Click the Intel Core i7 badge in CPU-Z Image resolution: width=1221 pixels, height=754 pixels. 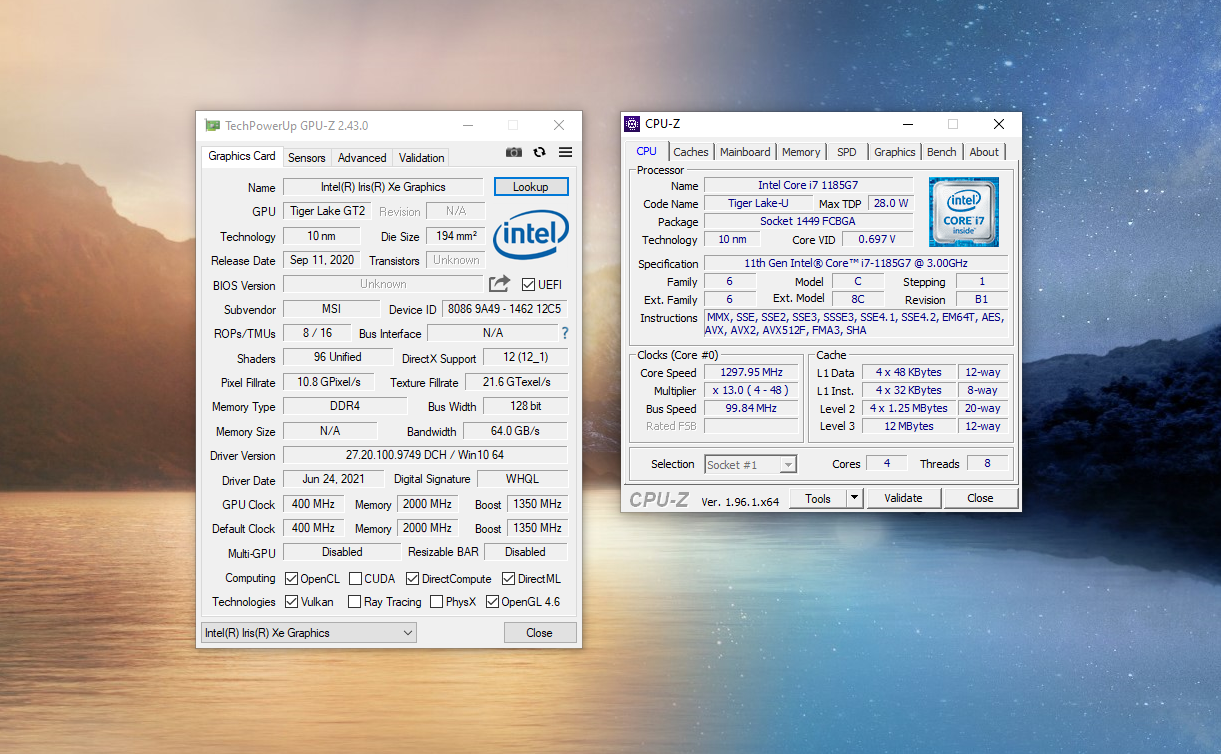(x=963, y=212)
